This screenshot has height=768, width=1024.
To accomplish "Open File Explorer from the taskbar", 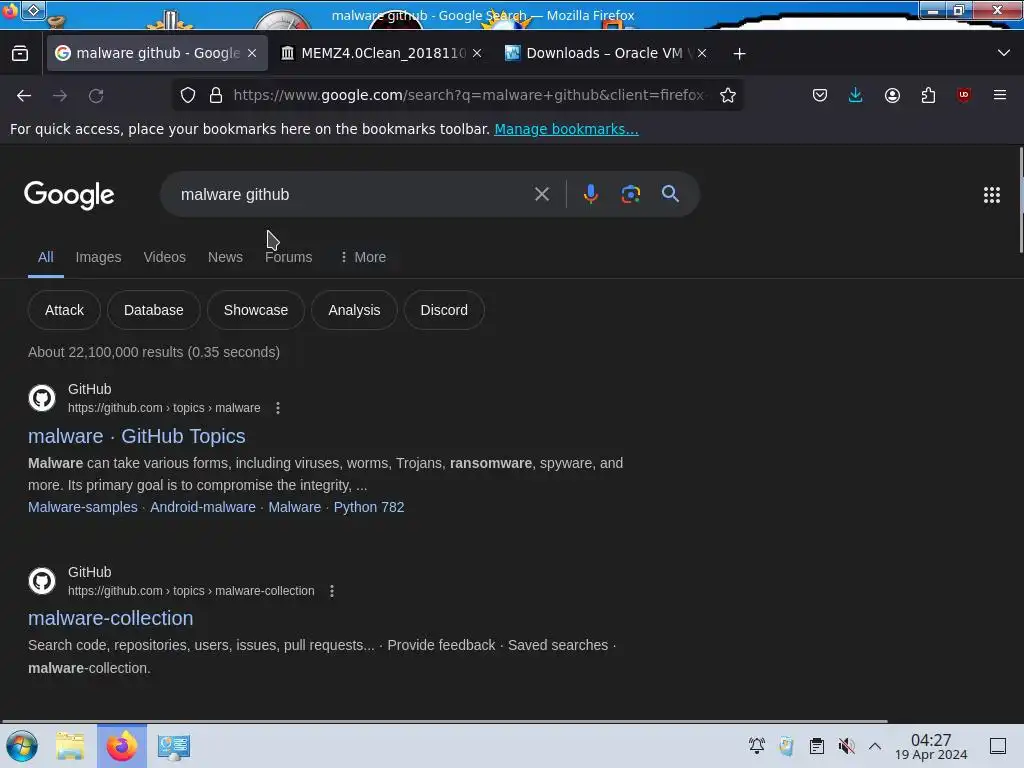I will 70,746.
